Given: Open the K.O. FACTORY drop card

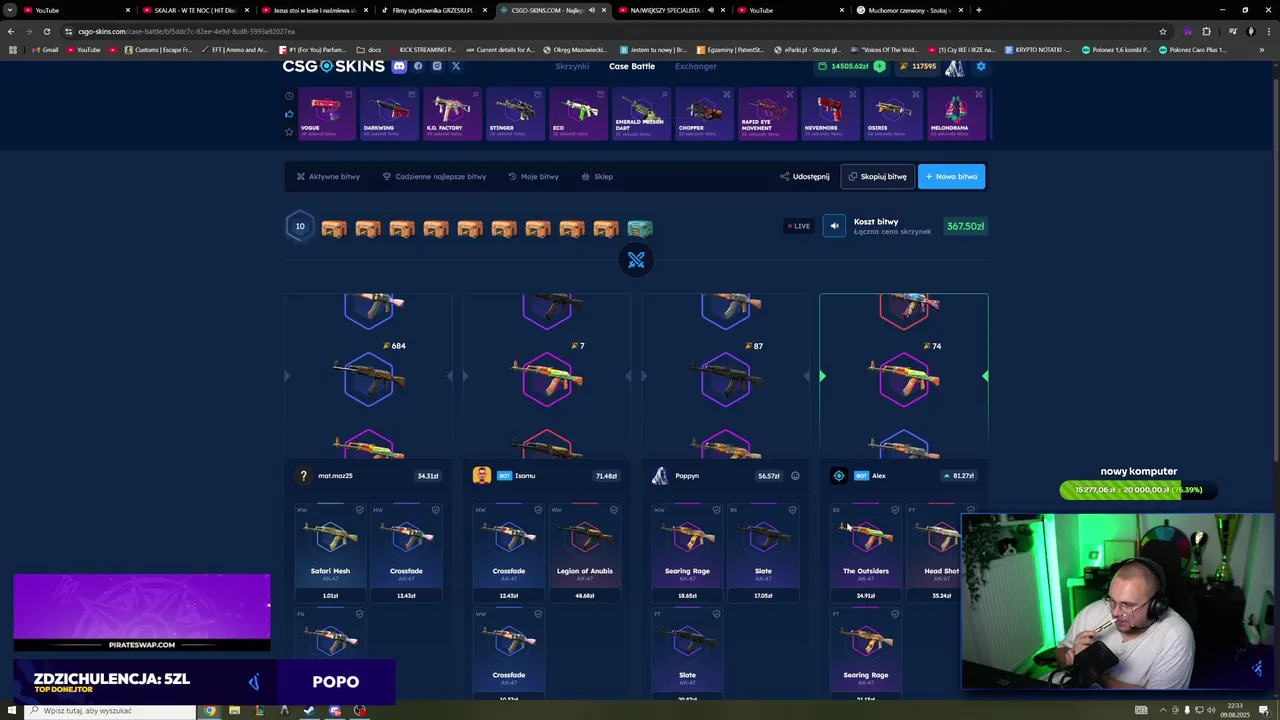Looking at the screenshot, I should [x=452, y=114].
